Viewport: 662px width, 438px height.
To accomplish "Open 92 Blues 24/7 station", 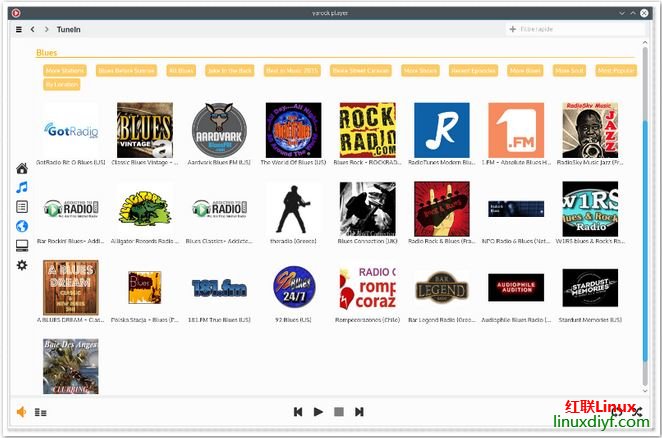I will pyautogui.click(x=293, y=288).
